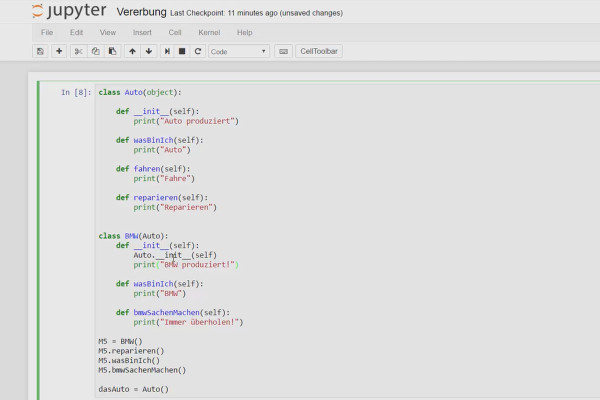This screenshot has height=400, width=600.
Task: Click the 'def fahren(self):' line
Action: (x=153, y=169)
